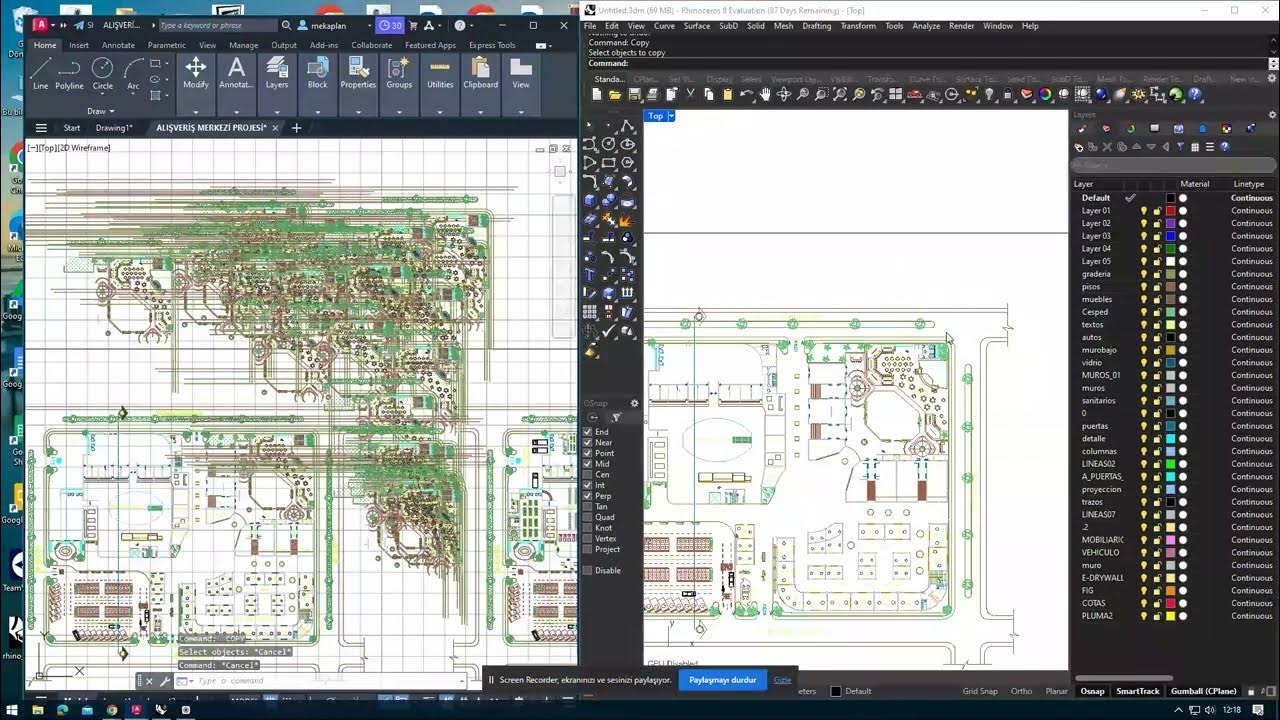The height and width of the screenshot is (720, 1280).
Task: Toggle the lock icon of layer pisos
Action: pyautogui.click(x=1157, y=287)
